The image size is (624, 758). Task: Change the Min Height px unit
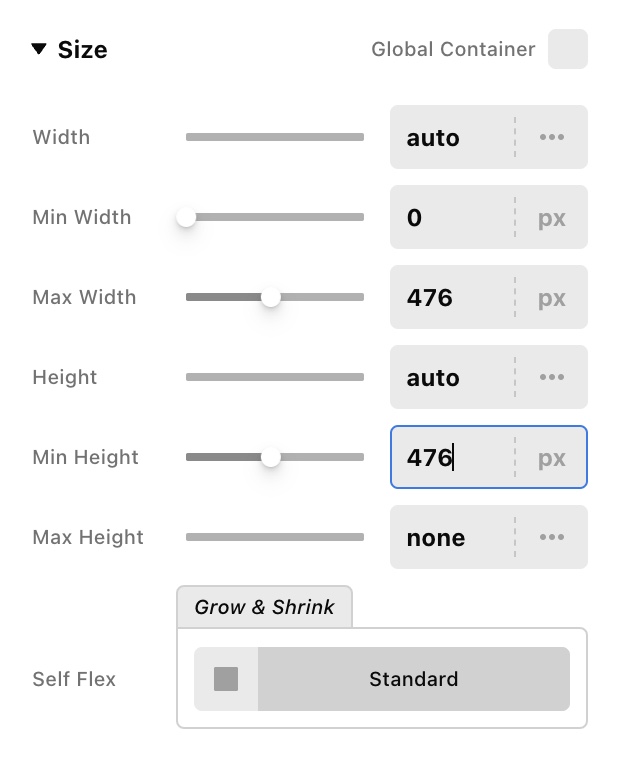(552, 457)
